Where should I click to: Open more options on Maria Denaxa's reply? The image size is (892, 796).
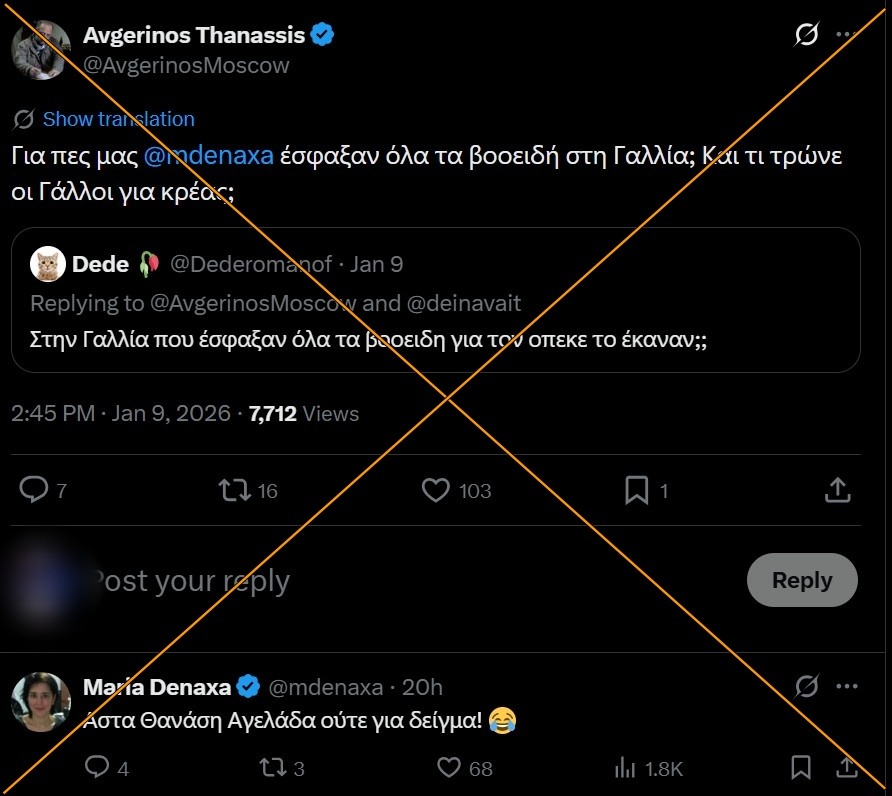click(846, 687)
